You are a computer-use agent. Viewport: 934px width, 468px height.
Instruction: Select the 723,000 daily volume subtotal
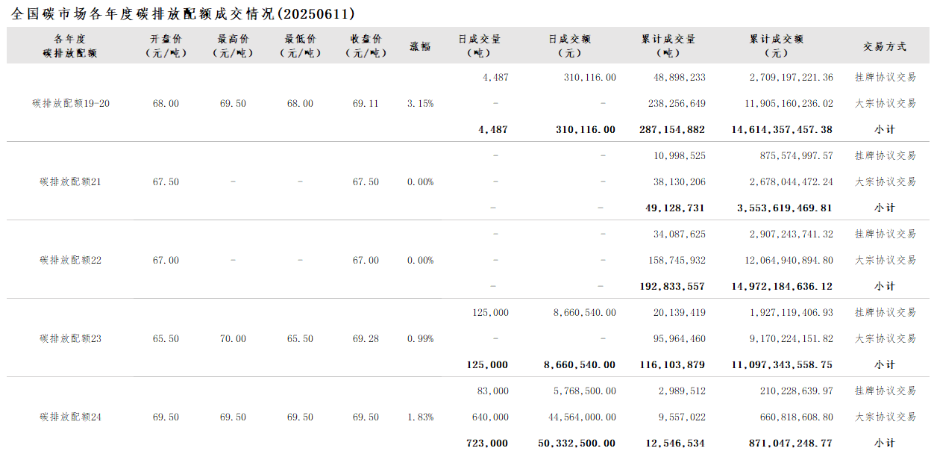point(487,442)
